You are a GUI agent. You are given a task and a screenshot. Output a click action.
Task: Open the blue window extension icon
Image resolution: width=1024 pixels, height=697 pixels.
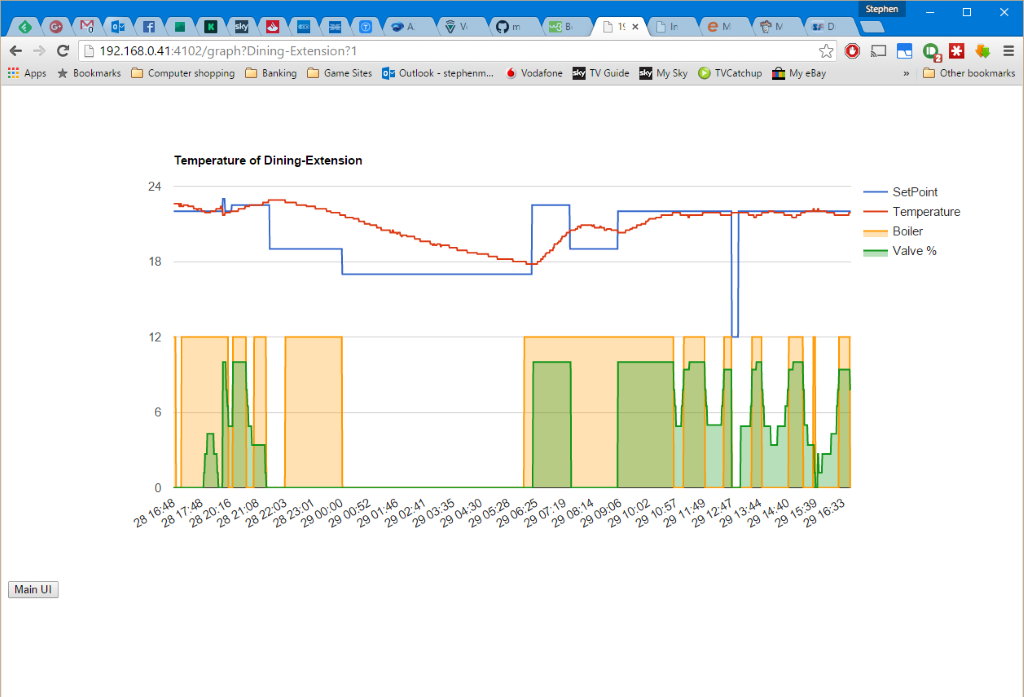click(x=904, y=51)
